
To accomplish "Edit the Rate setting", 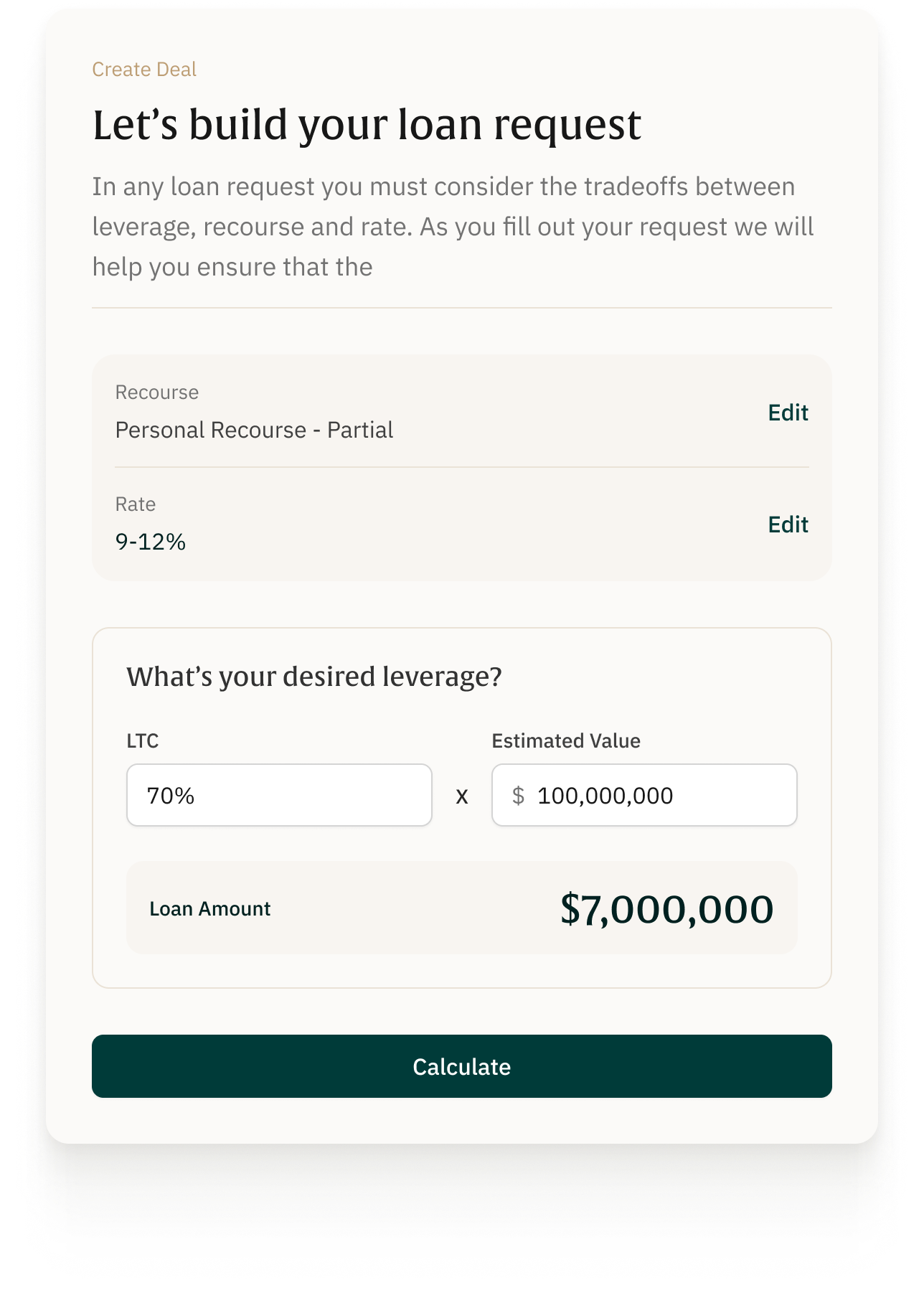I will pos(788,525).
